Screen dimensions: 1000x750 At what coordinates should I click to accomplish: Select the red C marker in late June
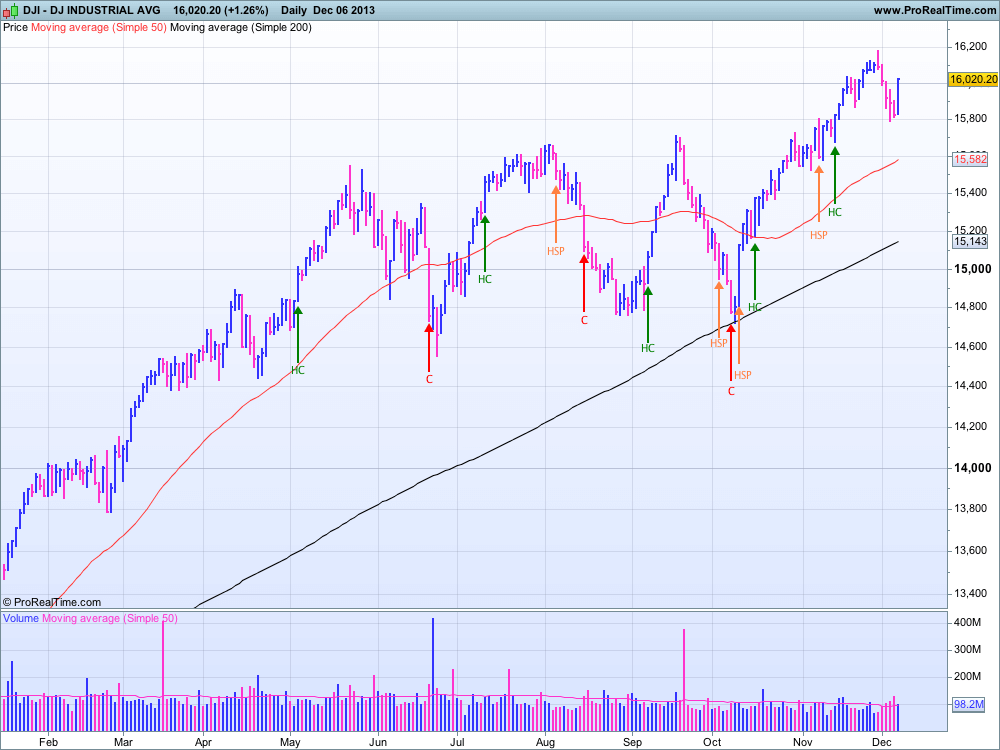tap(429, 379)
